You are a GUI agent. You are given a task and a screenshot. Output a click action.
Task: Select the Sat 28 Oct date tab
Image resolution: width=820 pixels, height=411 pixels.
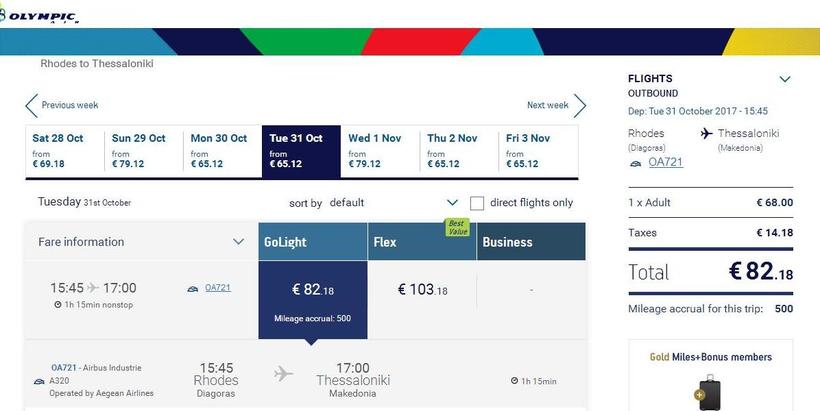[x=64, y=151]
